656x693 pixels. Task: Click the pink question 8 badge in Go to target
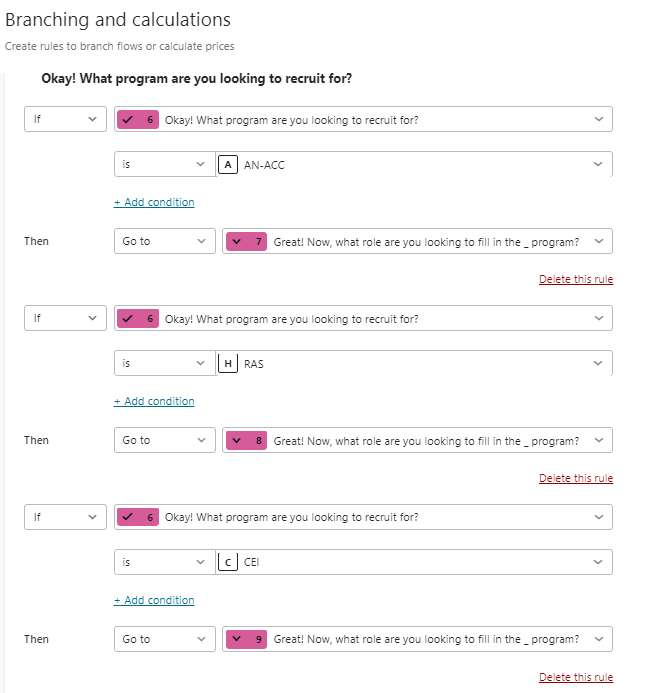[246, 441]
